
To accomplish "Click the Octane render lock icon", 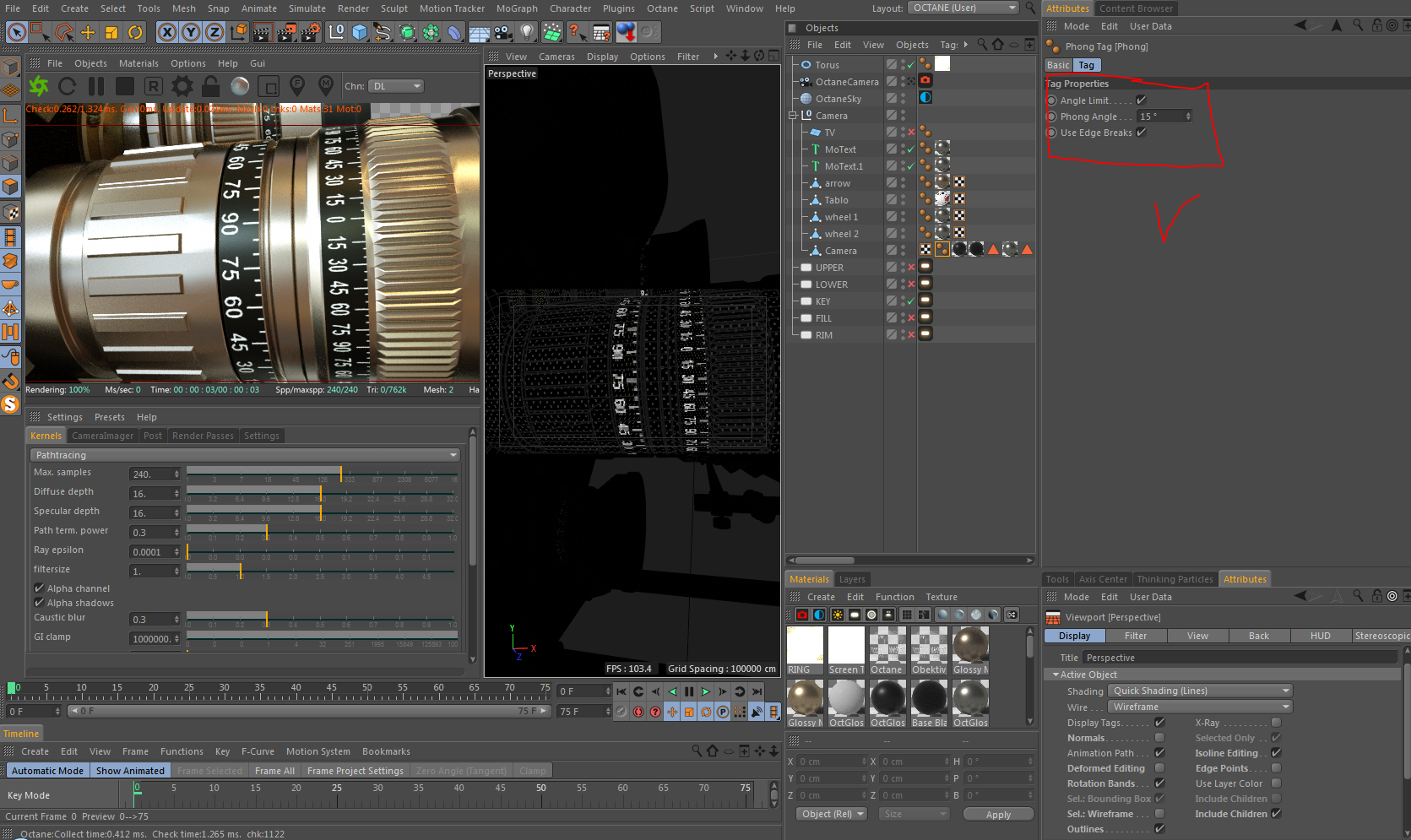I will (210, 86).
